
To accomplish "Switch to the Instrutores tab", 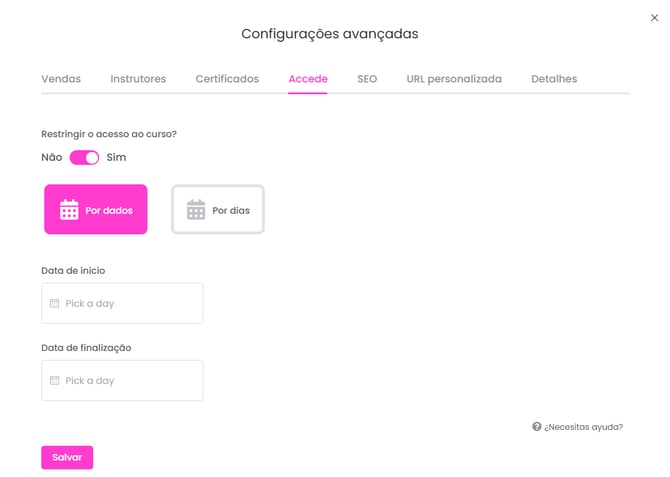I will coord(138,79).
